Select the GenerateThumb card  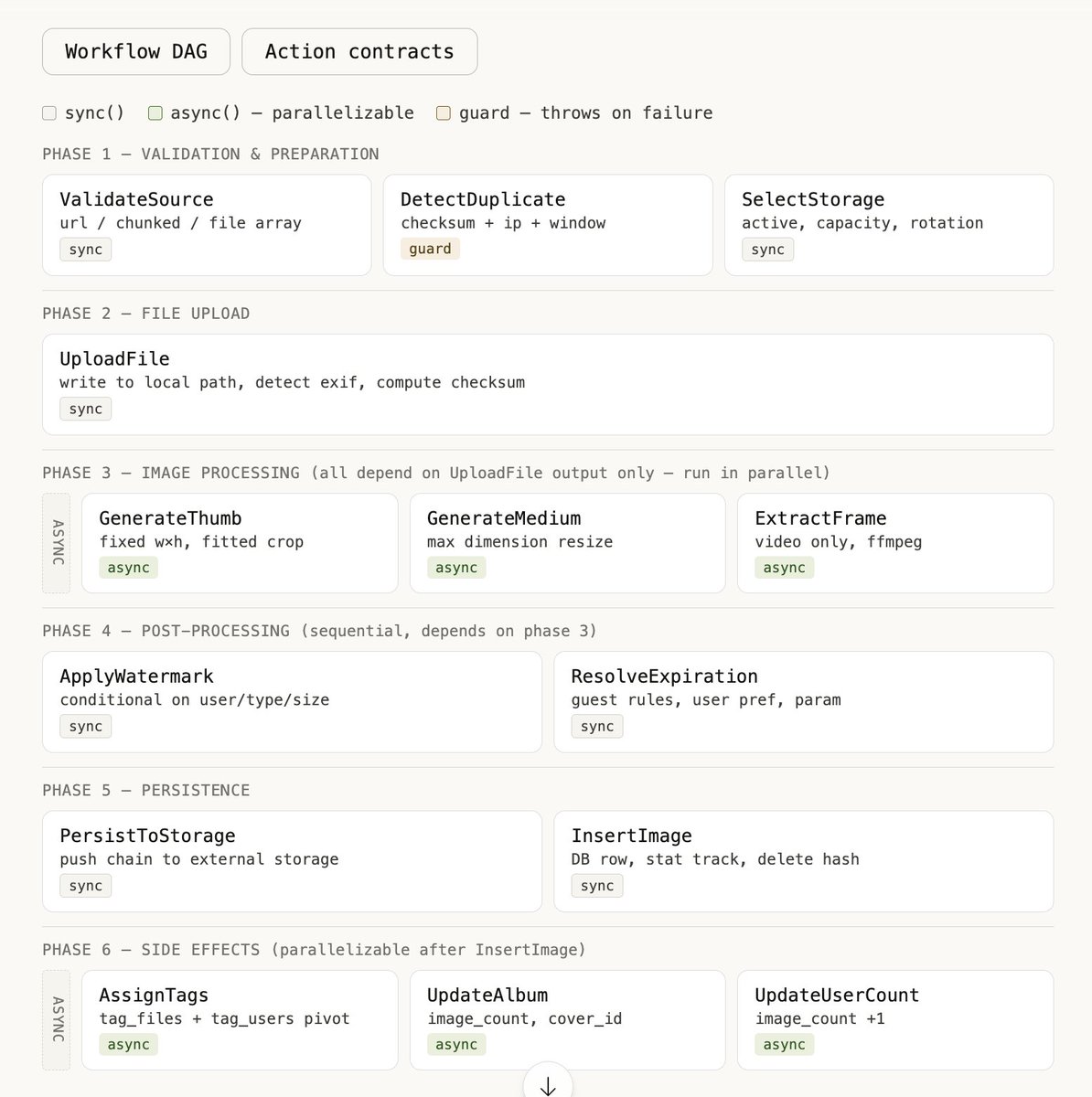[240, 543]
